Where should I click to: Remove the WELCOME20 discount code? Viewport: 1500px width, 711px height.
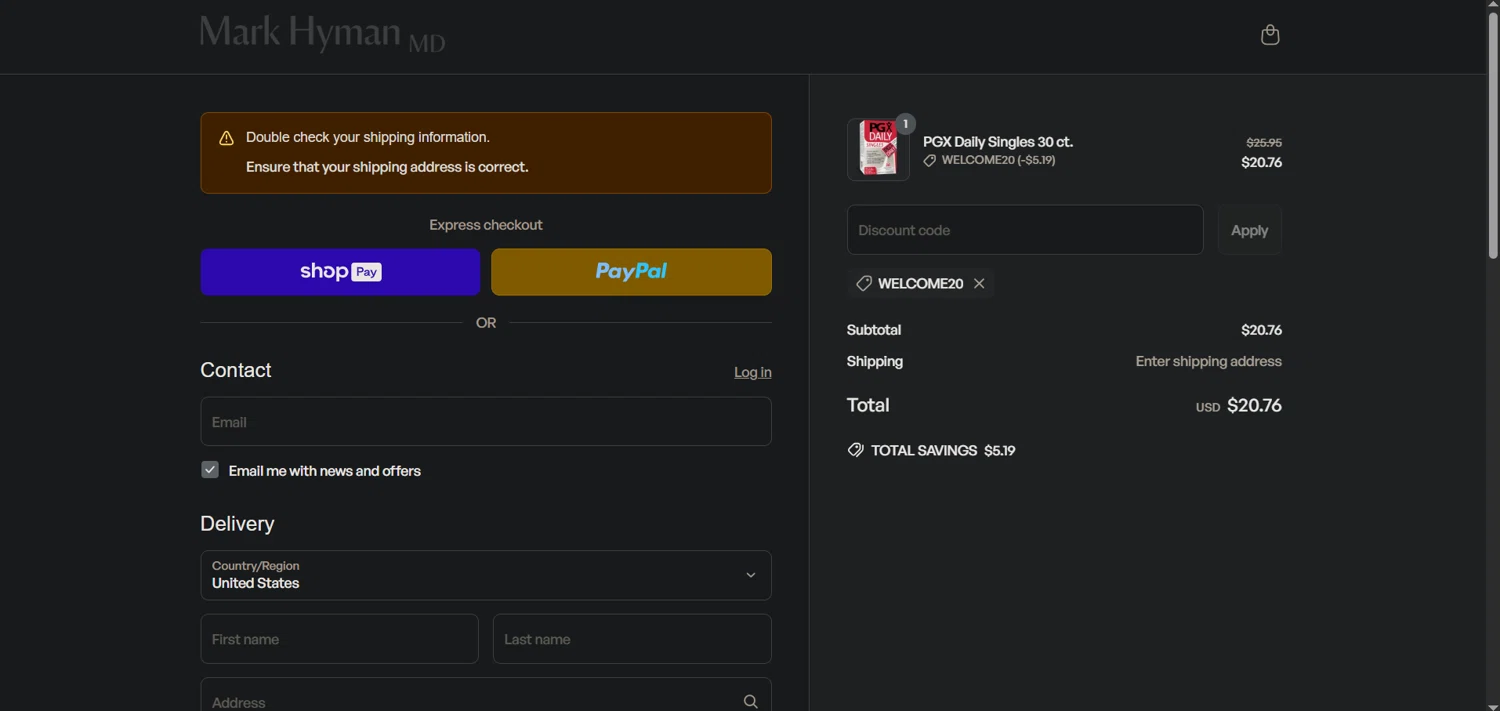click(979, 284)
